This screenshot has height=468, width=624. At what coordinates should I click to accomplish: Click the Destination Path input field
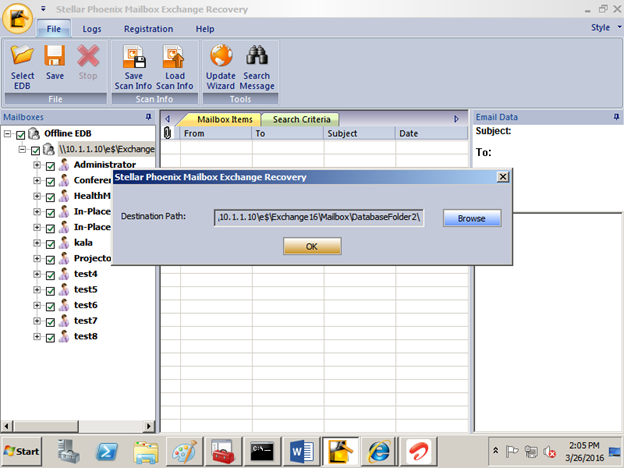(x=319, y=218)
